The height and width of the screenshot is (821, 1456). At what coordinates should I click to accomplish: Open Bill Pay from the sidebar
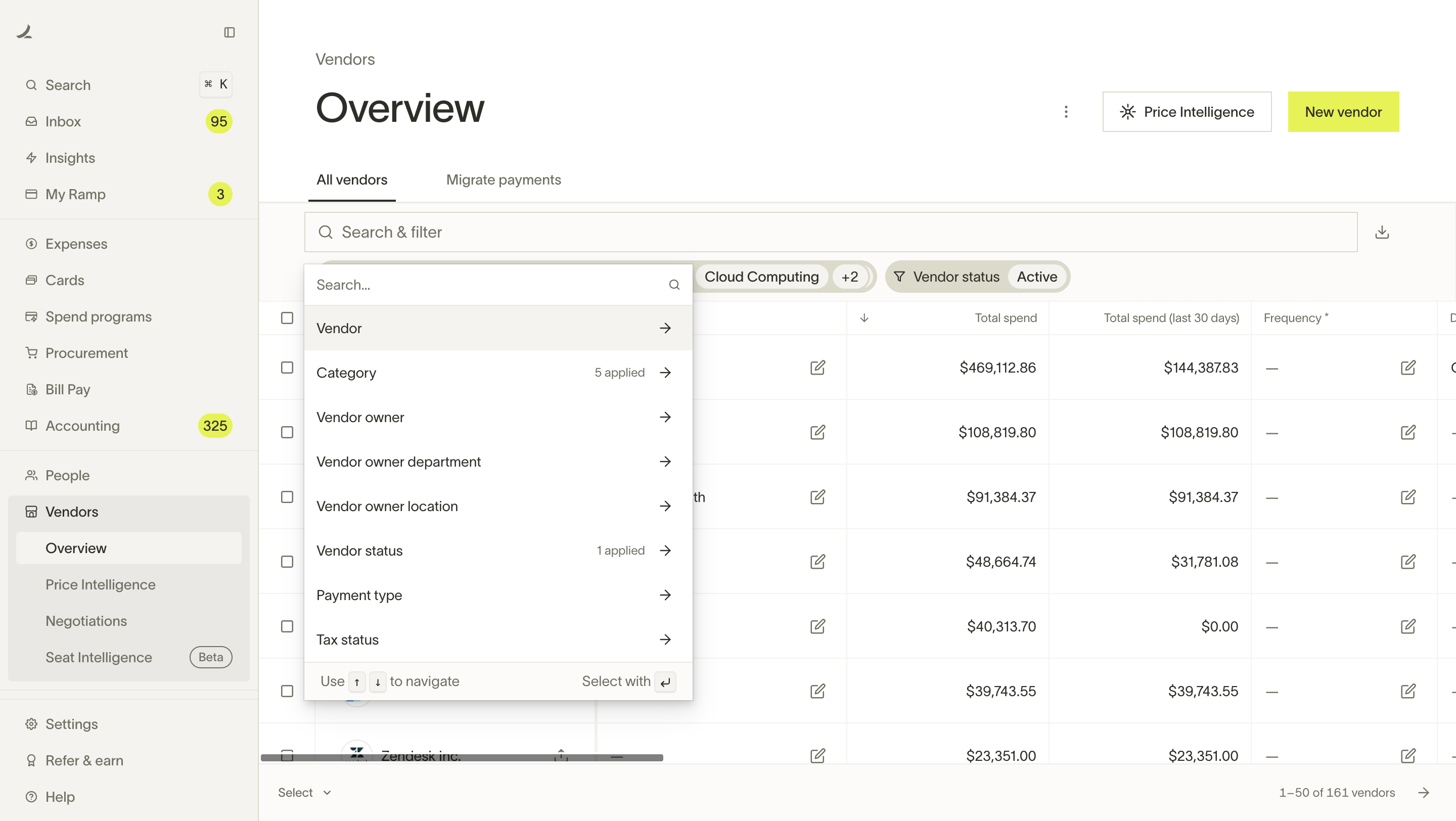tap(67, 389)
